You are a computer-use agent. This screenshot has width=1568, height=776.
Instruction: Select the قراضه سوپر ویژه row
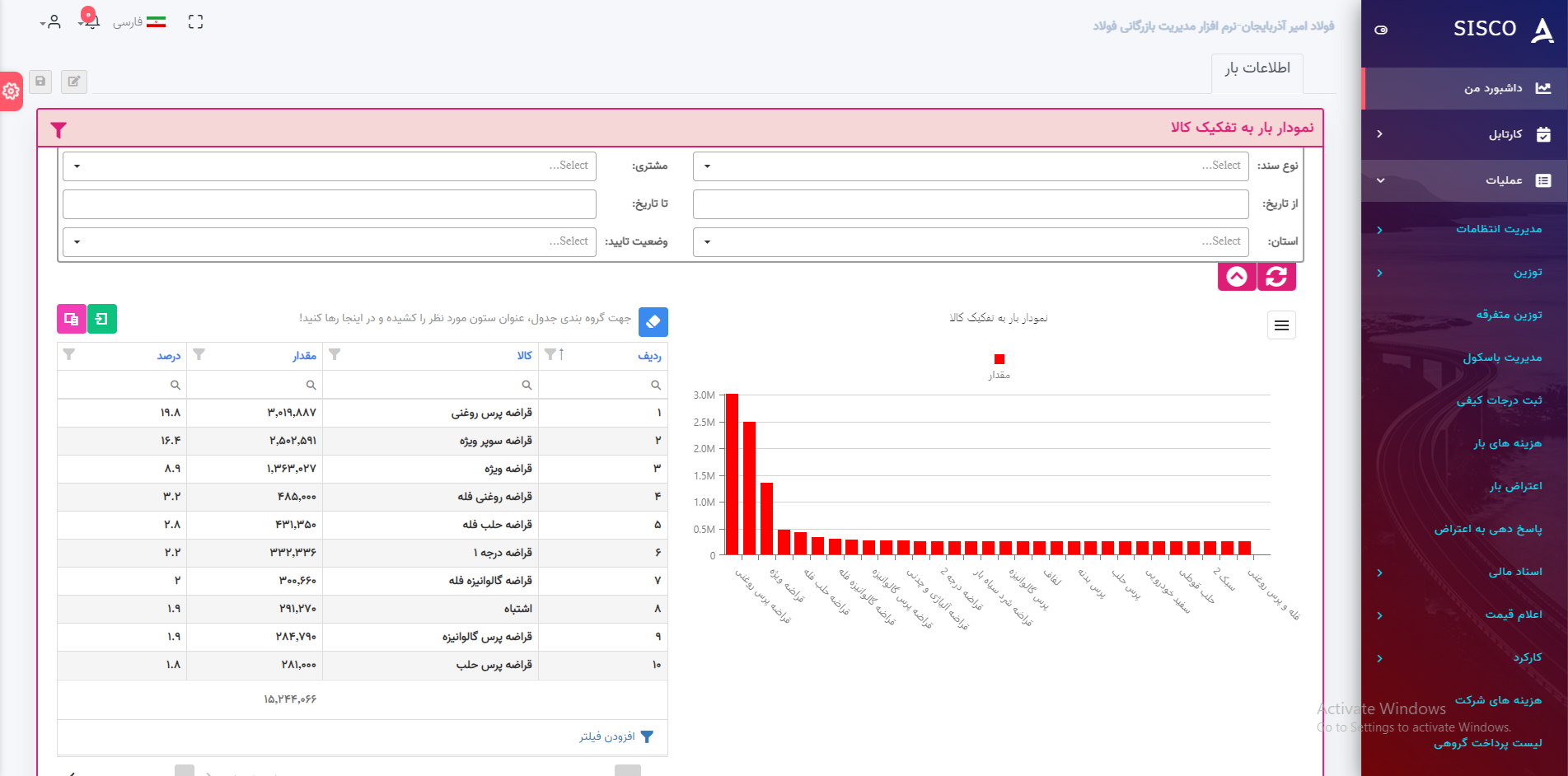(x=363, y=441)
